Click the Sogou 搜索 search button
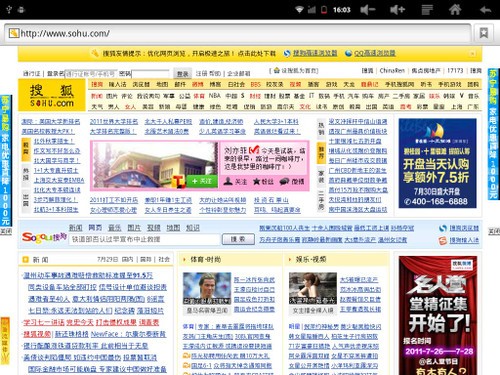Viewport: 500px width, 375px height. point(238,239)
